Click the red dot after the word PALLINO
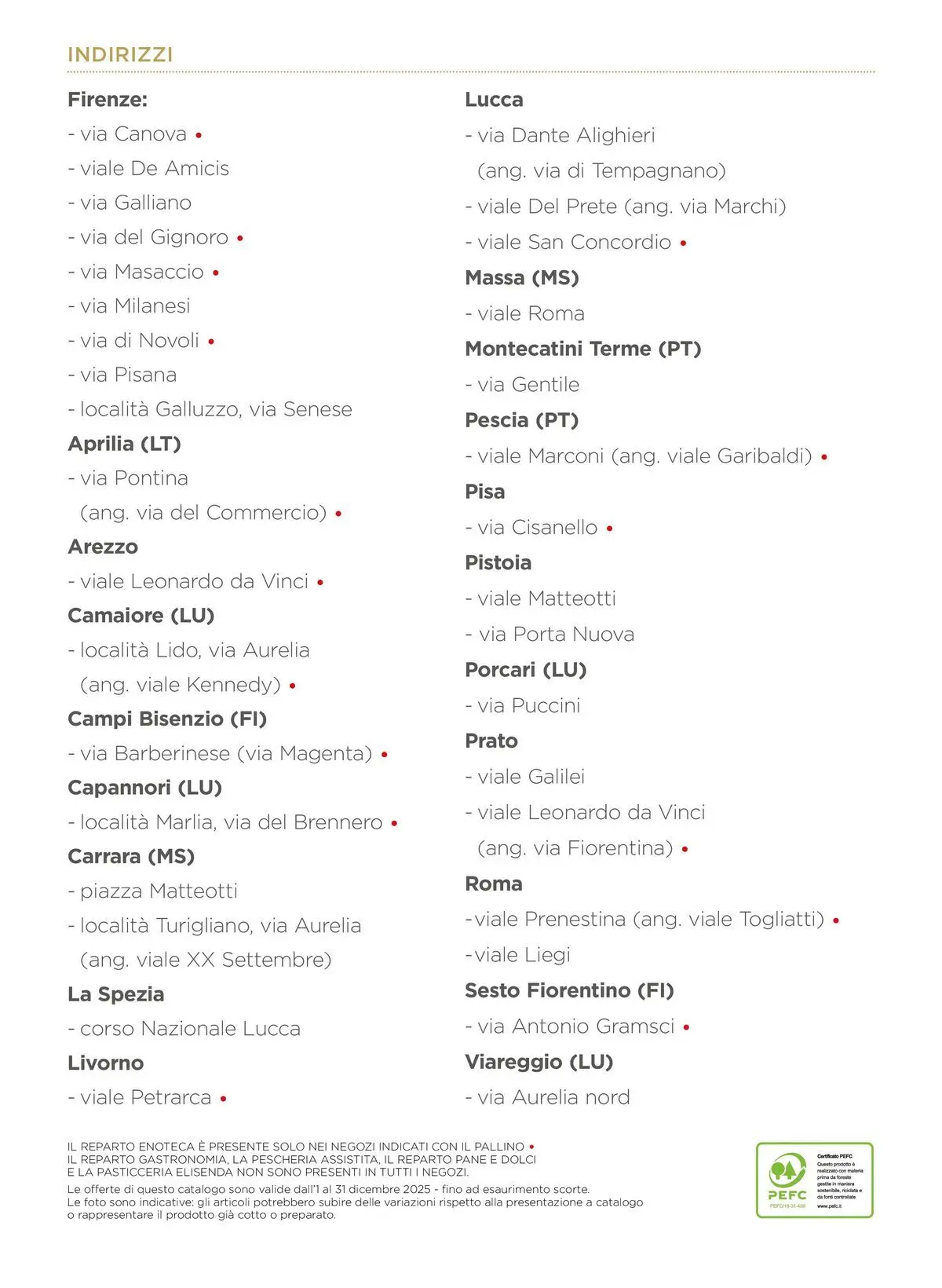The width and height of the screenshot is (942, 1288). tap(532, 1147)
